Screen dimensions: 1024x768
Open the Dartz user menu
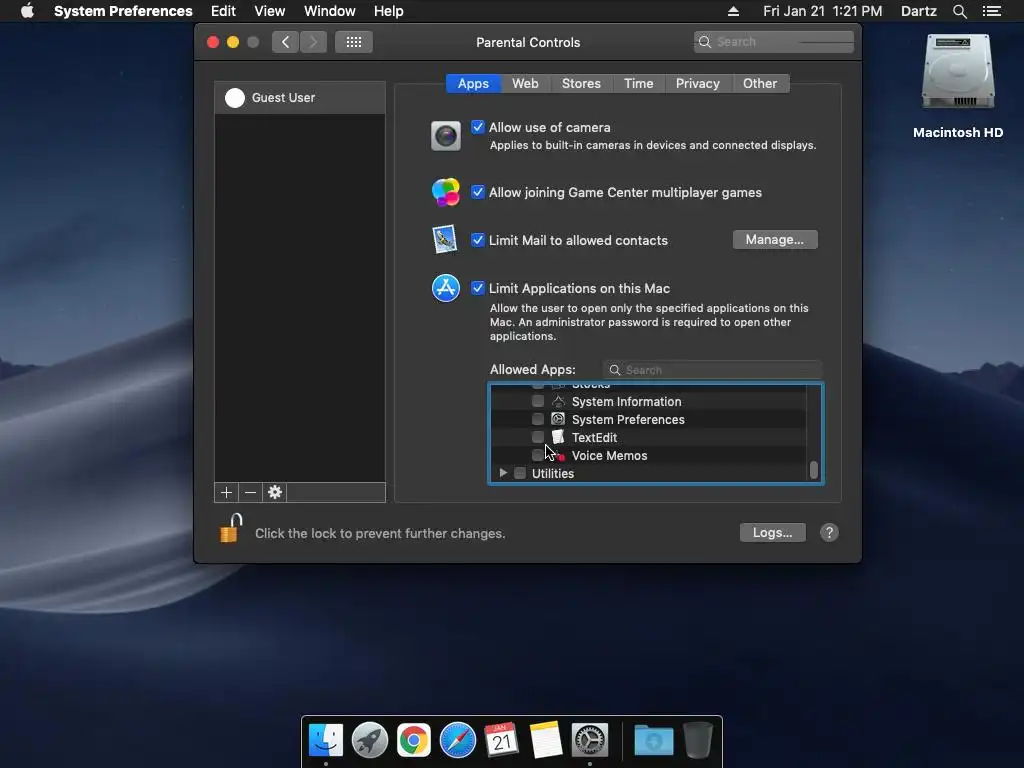pos(919,11)
